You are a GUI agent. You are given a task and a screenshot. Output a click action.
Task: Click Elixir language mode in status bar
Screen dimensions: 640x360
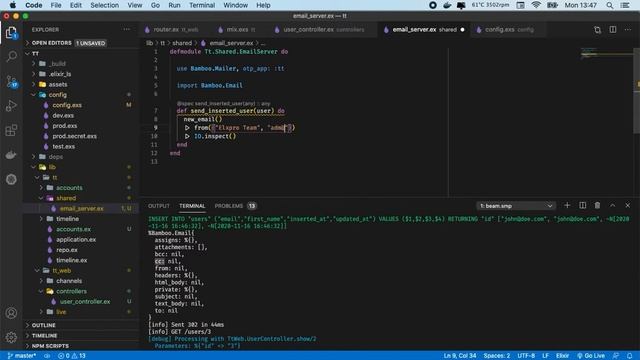(x=562, y=356)
